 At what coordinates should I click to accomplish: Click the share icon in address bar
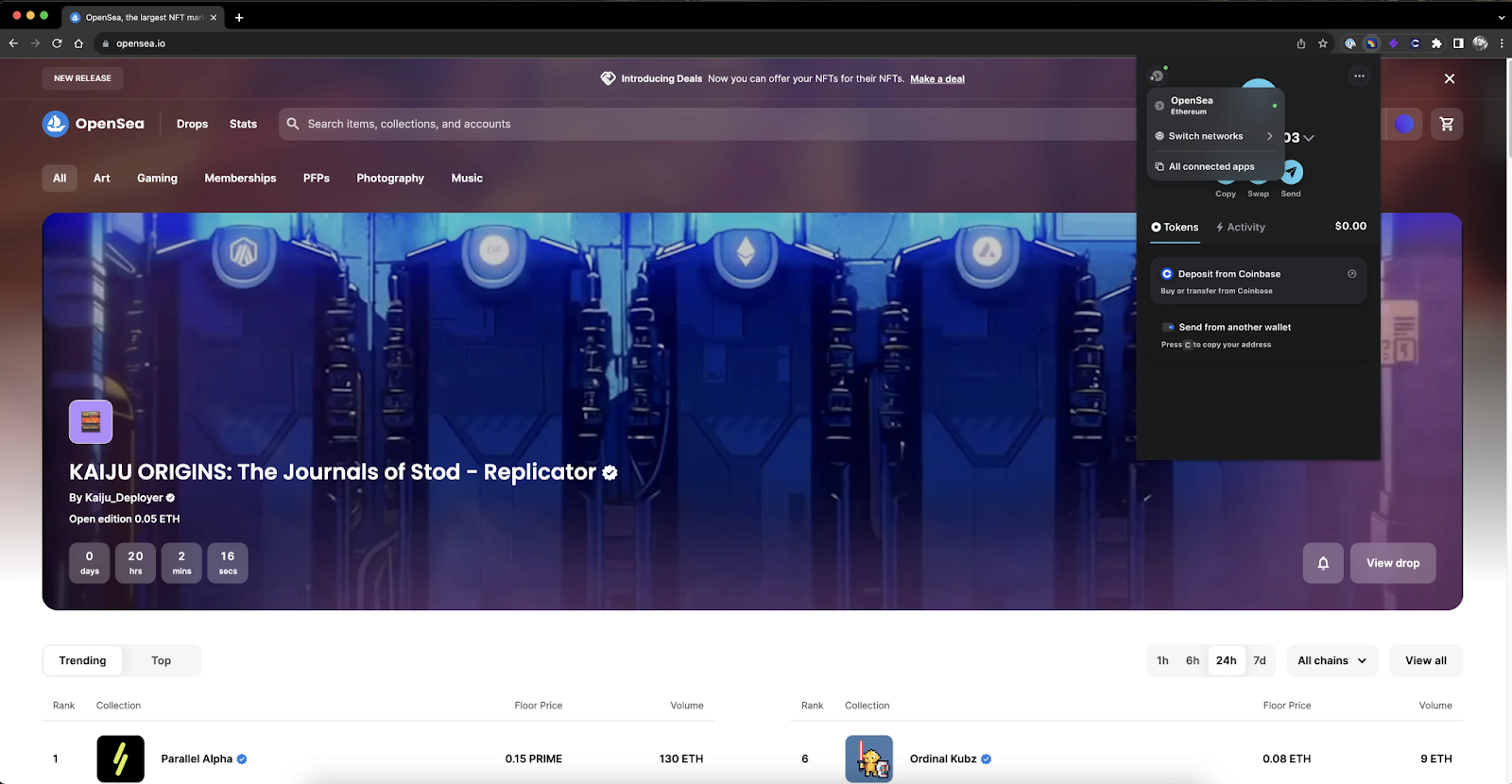pyautogui.click(x=1301, y=43)
